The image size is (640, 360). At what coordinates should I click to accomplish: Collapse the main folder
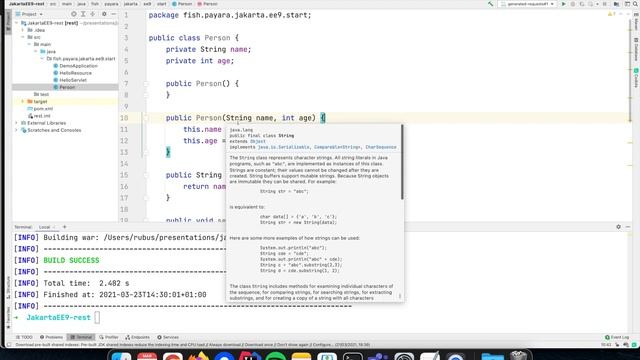pos(29,44)
